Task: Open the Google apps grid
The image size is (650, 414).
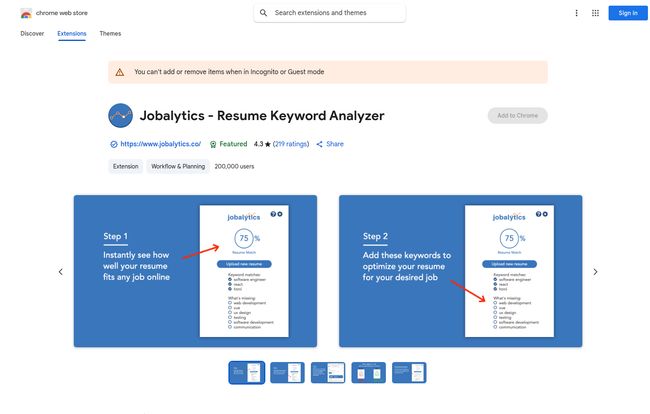Action: pyautogui.click(x=595, y=13)
